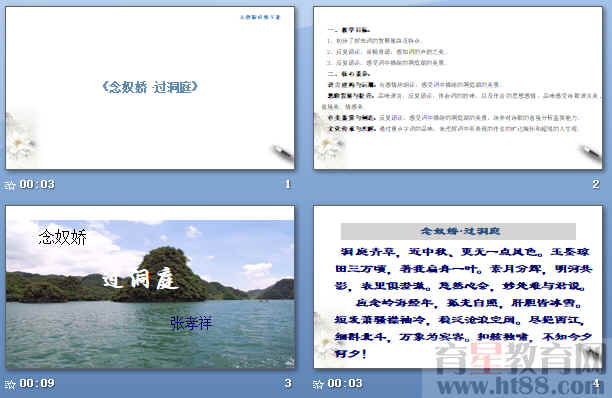Click the flower decoration on slide 2
The height and width of the screenshot is (398, 612).
[330, 139]
